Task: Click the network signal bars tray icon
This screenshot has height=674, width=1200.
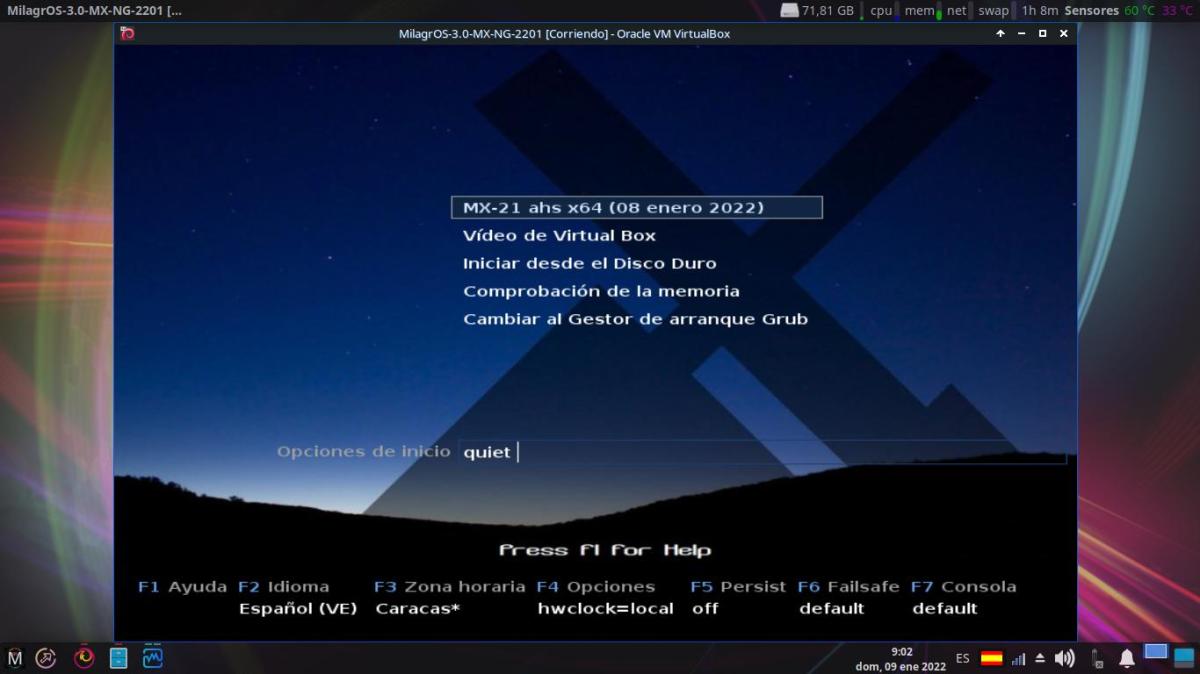Action: click(1019, 659)
